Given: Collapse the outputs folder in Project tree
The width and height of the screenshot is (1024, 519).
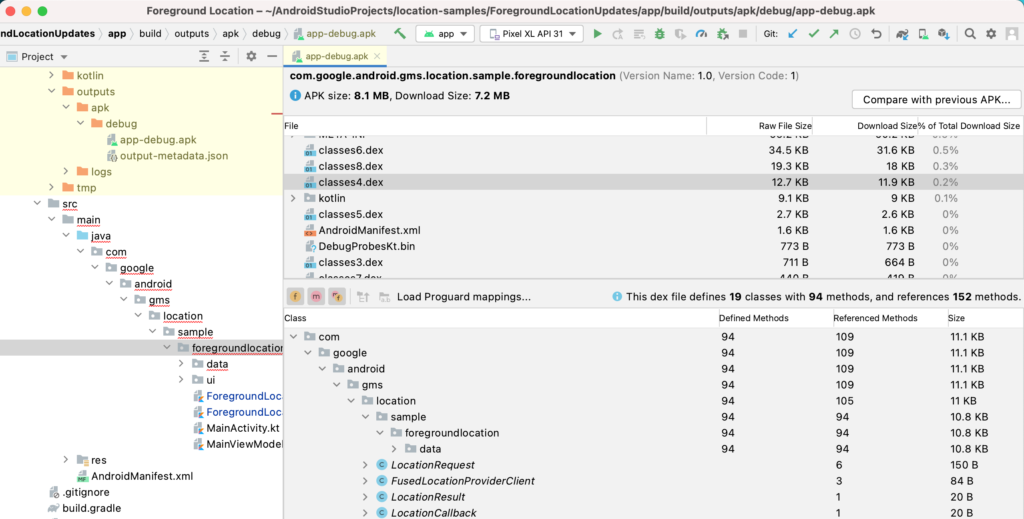Looking at the screenshot, I should click(x=52, y=91).
